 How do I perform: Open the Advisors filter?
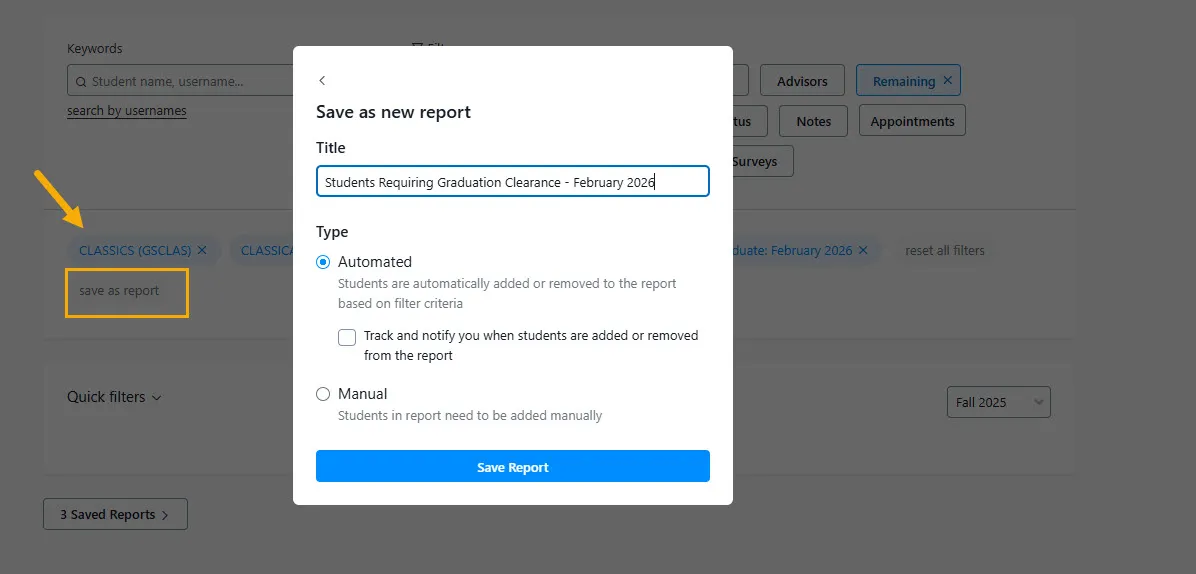coord(802,81)
